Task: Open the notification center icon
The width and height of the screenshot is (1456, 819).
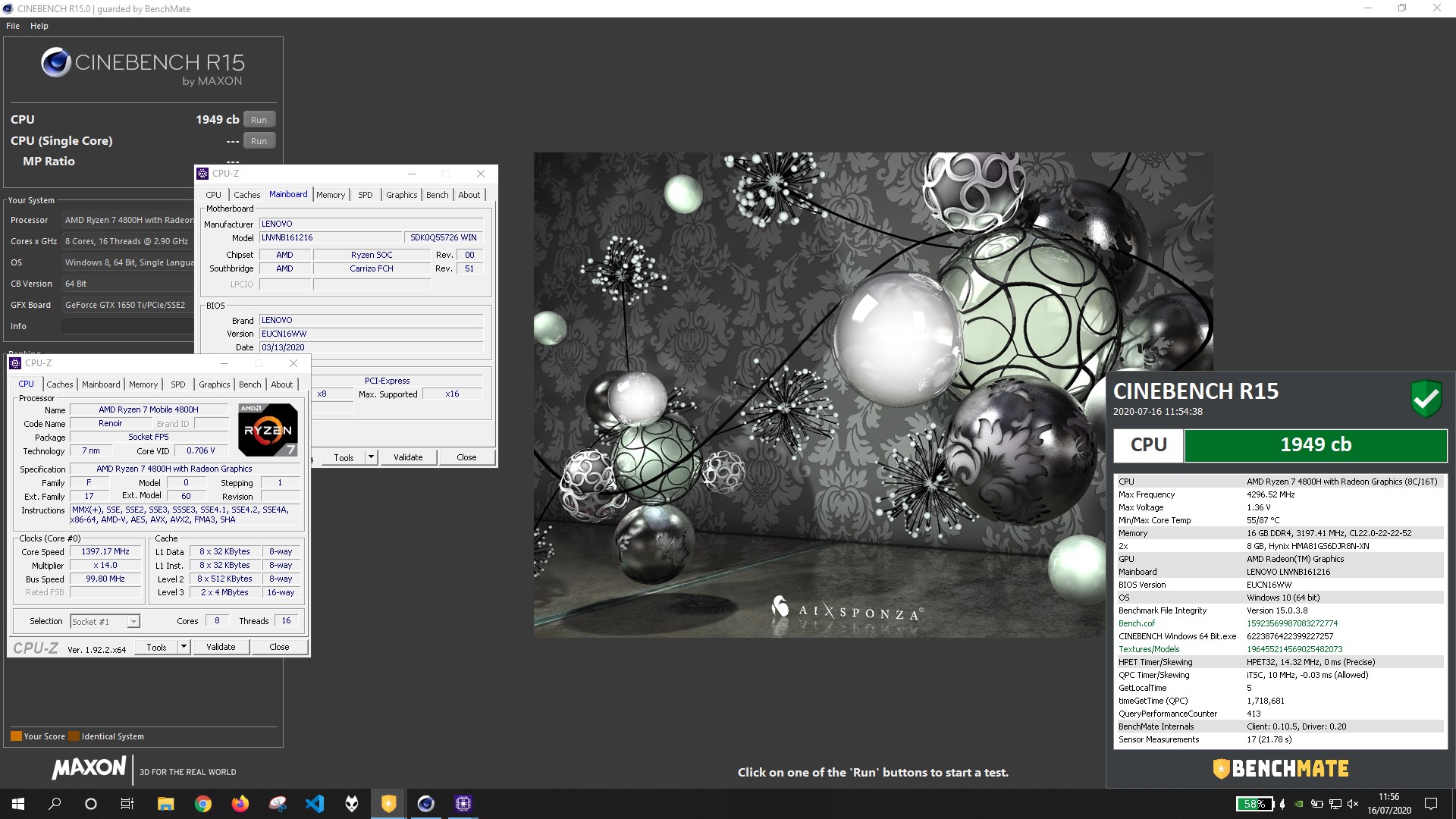Action: 1431,804
